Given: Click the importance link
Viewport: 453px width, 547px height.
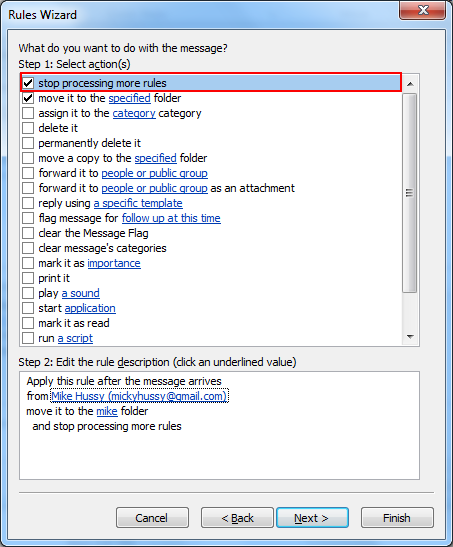Looking at the screenshot, I should [x=114, y=263].
